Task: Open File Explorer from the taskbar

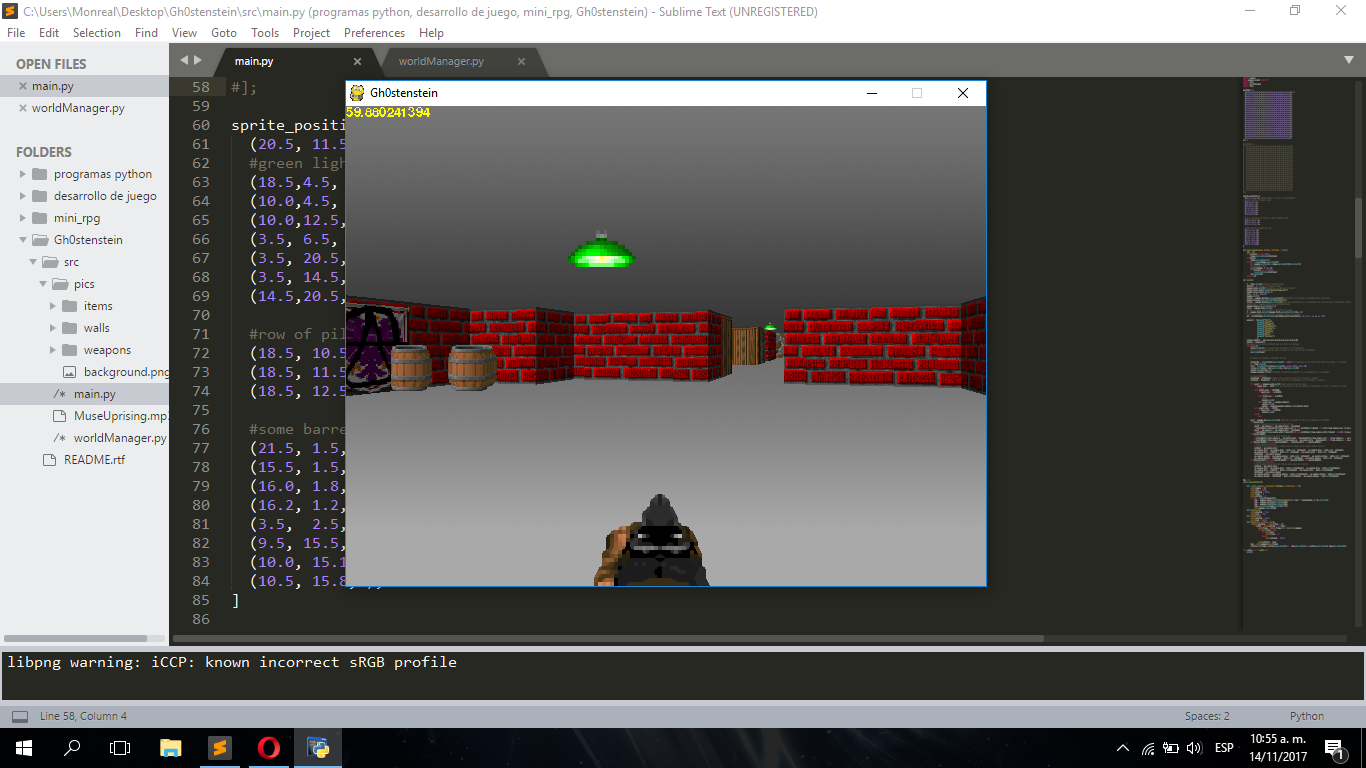Action: (169, 747)
